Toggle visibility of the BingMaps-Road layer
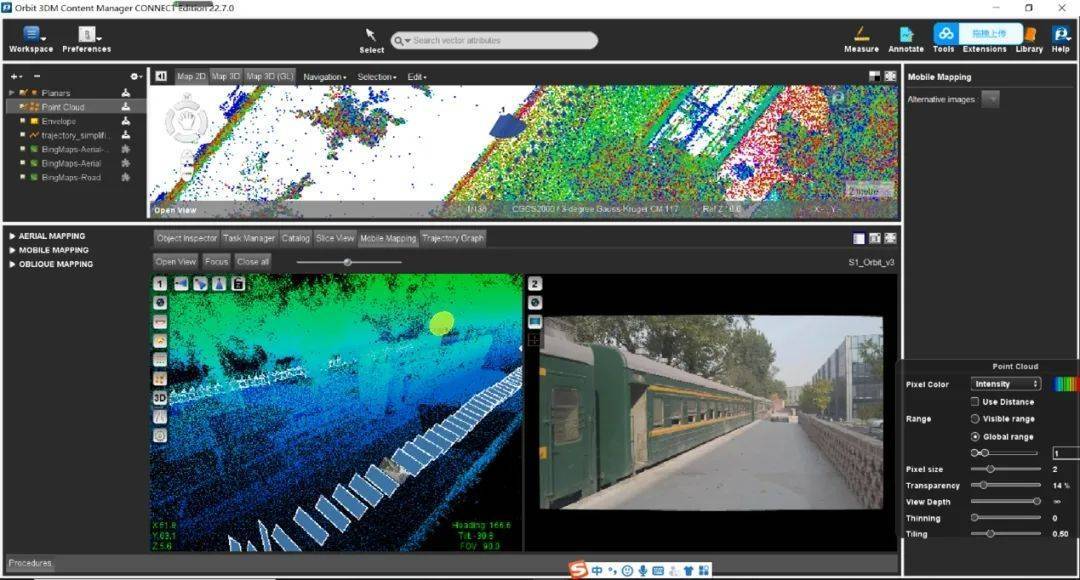 [23, 178]
